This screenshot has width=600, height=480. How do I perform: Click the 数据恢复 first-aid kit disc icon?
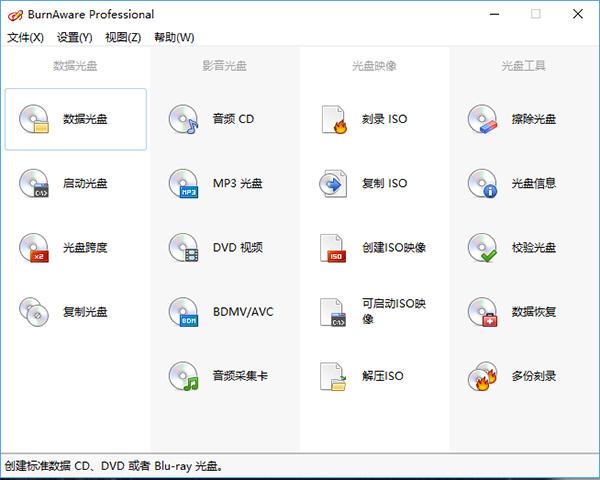[x=483, y=312]
